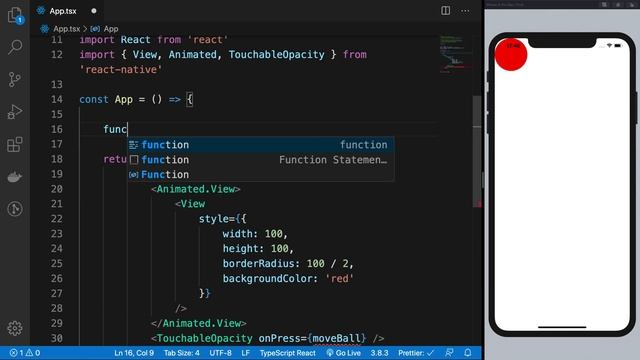This screenshot has height=360, width=640.
Task: Open the Git history clock-branch icon
Action: pyautogui.click(x=15, y=209)
